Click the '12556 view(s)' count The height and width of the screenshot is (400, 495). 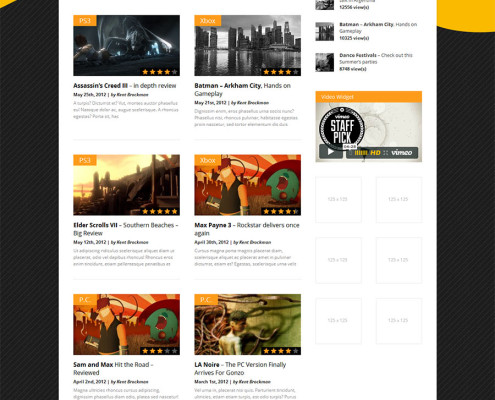tap(354, 7)
